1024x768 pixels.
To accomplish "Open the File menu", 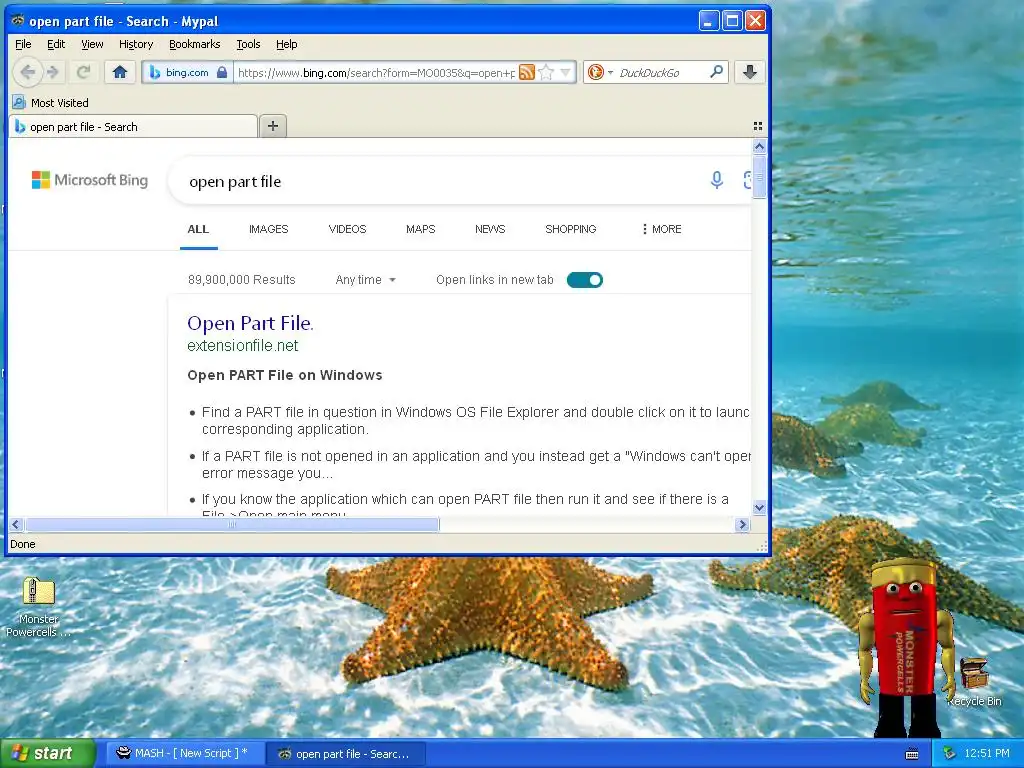I will pyautogui.click(x=23, y=44).
